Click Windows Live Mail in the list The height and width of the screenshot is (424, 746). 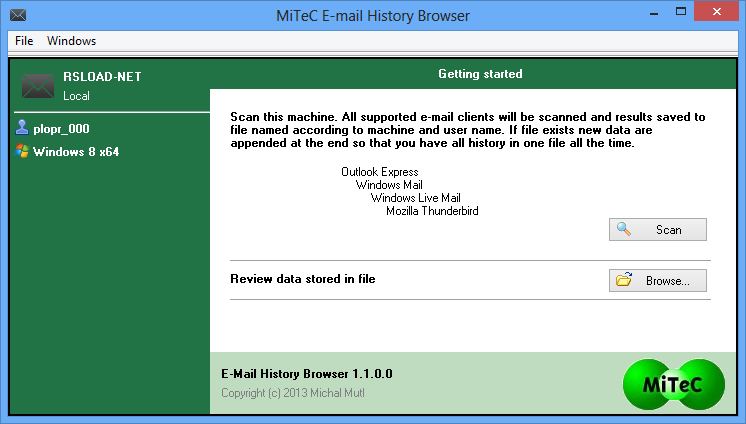click(416, 197)
